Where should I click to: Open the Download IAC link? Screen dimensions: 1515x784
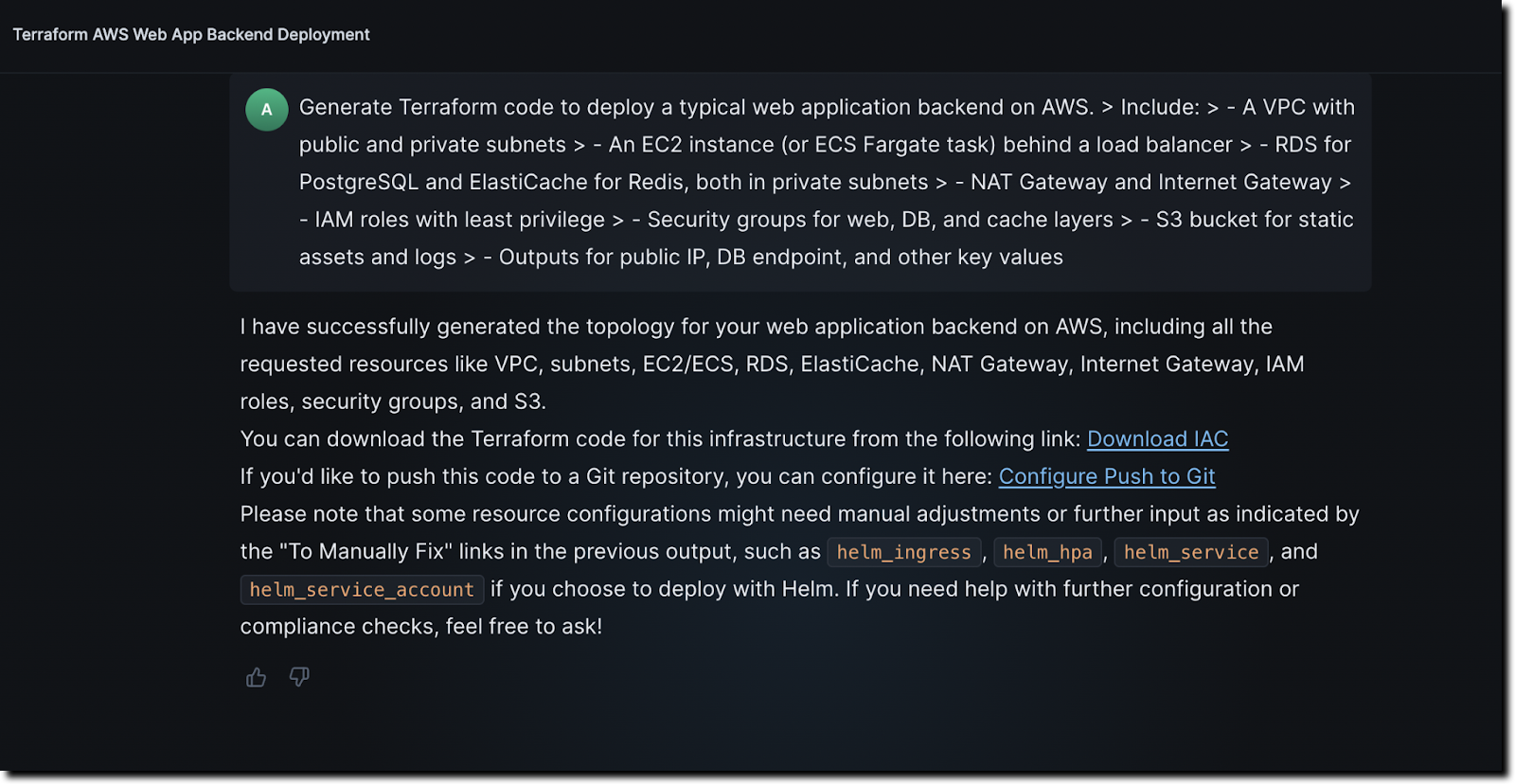click(1157, 439)
